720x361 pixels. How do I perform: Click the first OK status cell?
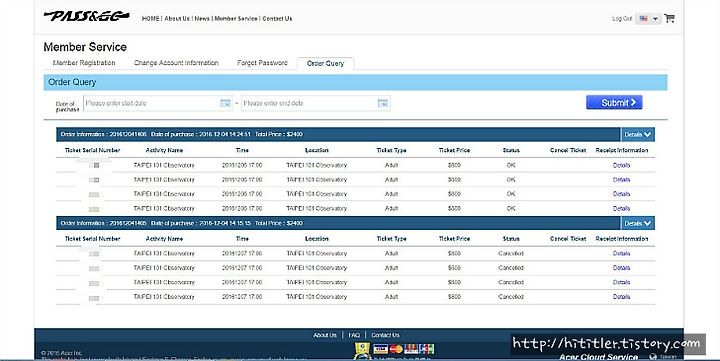coord(511,165)
